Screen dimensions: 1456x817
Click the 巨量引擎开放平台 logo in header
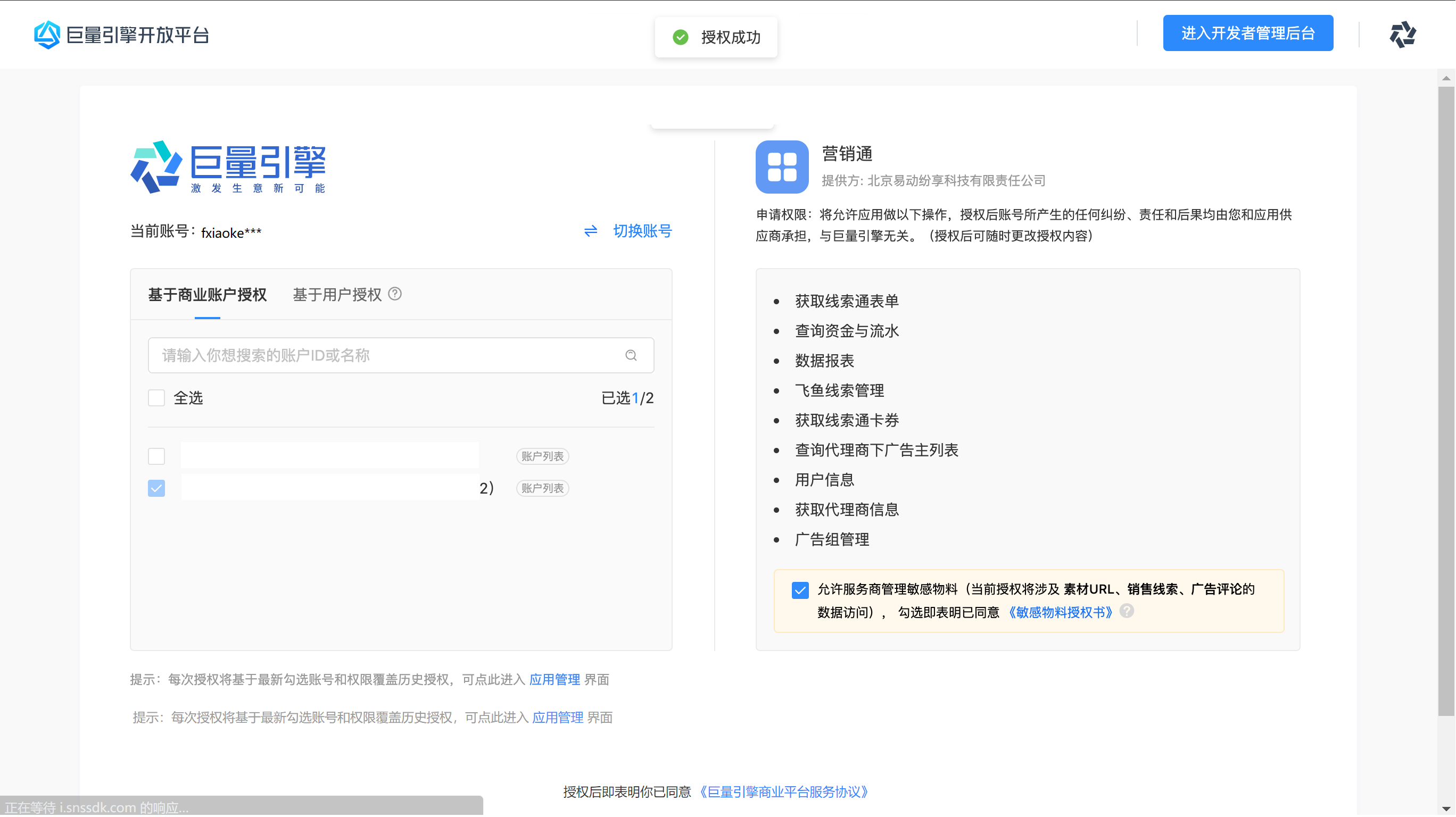click(121, 35)
